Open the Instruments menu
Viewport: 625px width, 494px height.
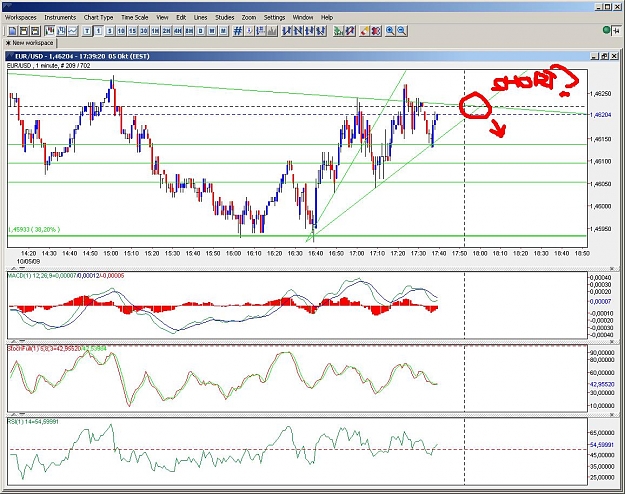[x=60, y=18]
